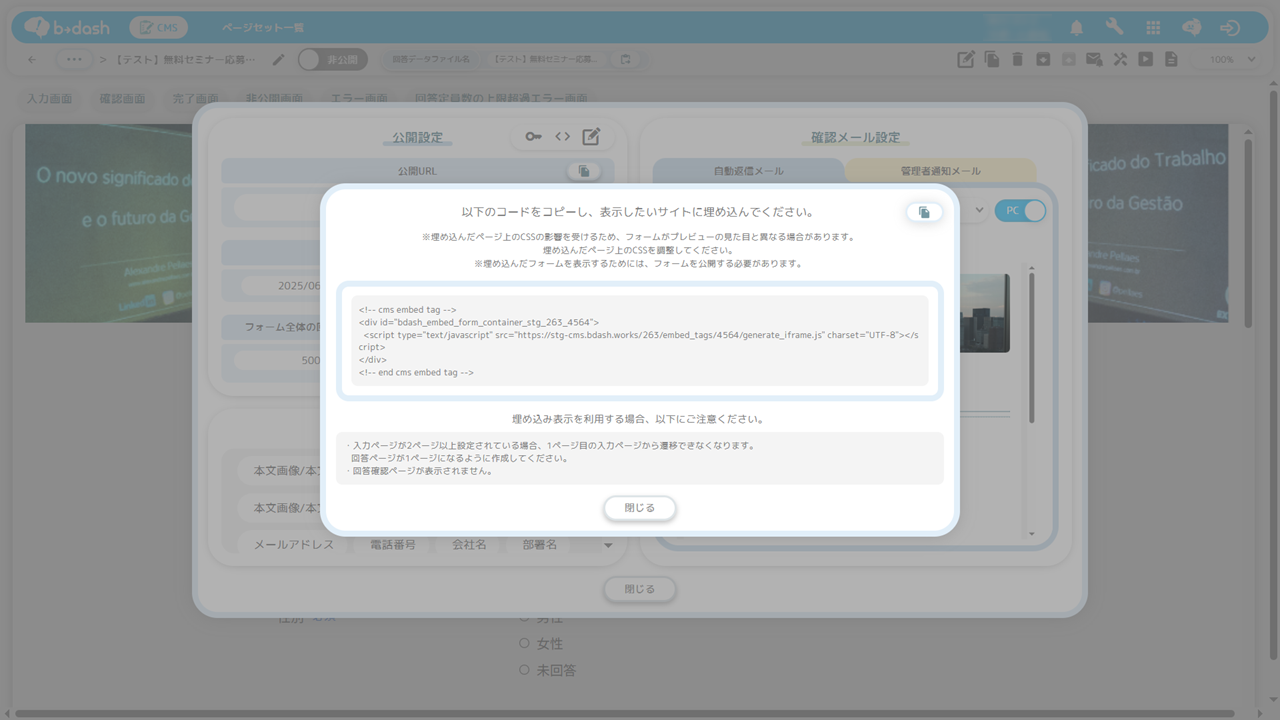
Task: Open the apps grid icon in top bar
Action: coord(1153,28)
